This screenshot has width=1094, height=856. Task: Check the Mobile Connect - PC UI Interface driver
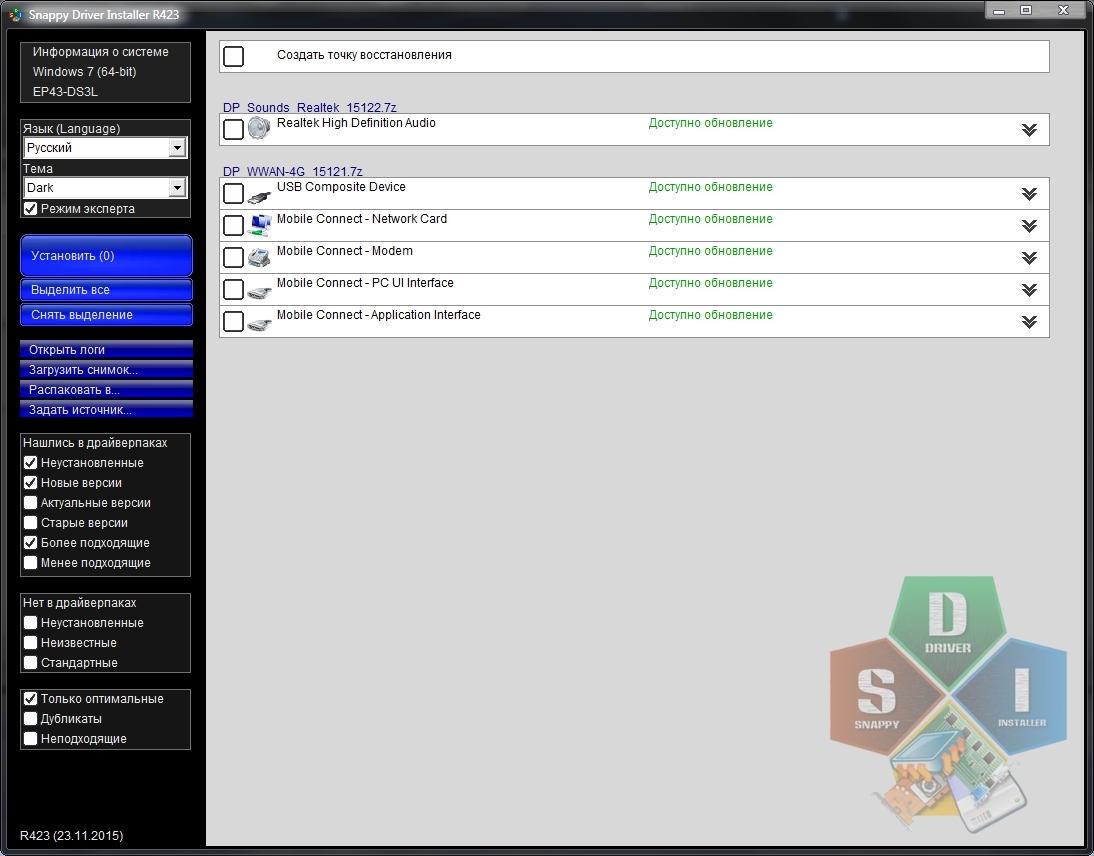[x=234, y=290]
